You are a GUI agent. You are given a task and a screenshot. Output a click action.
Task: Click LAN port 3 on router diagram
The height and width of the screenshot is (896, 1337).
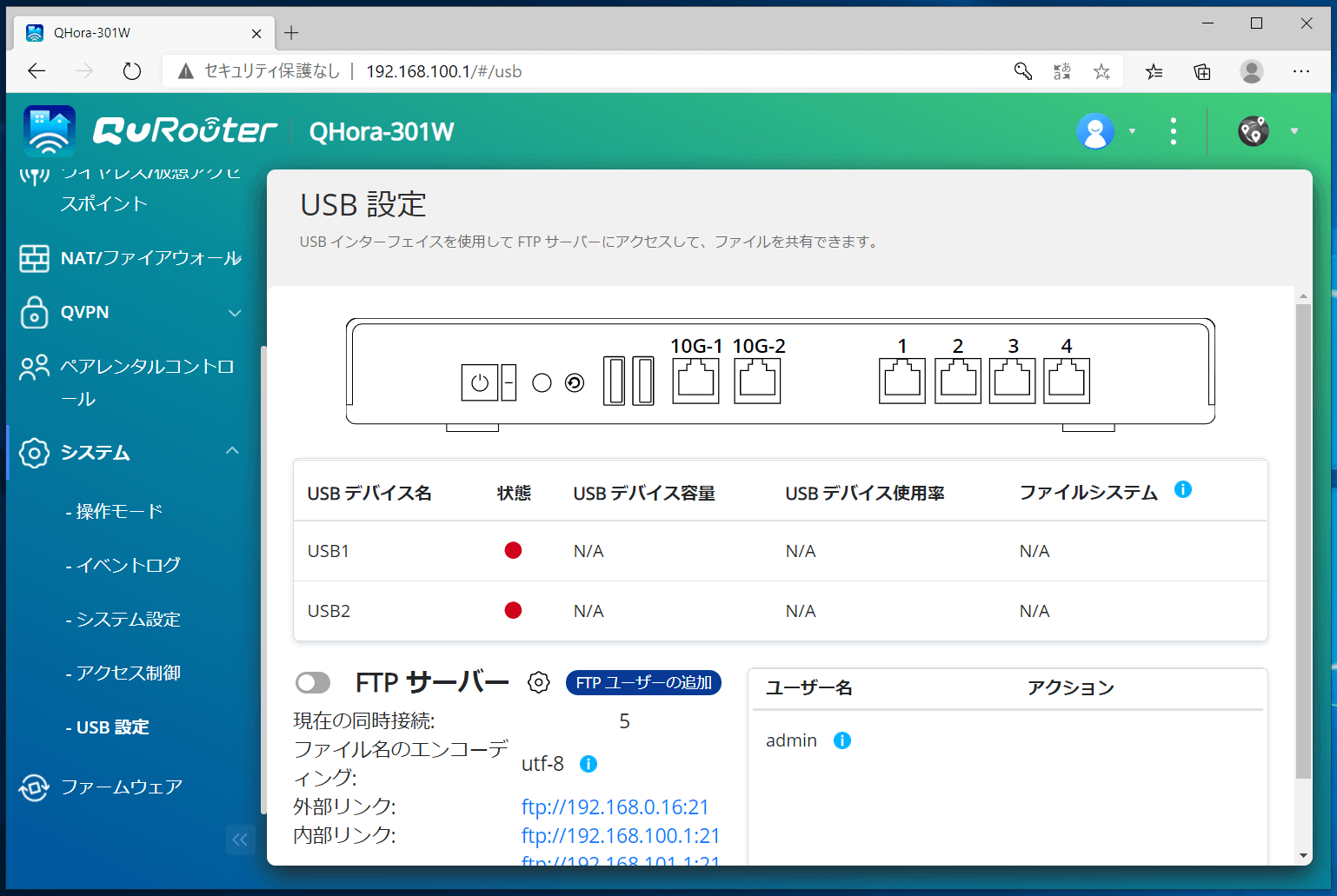[x=1012, y=381]
